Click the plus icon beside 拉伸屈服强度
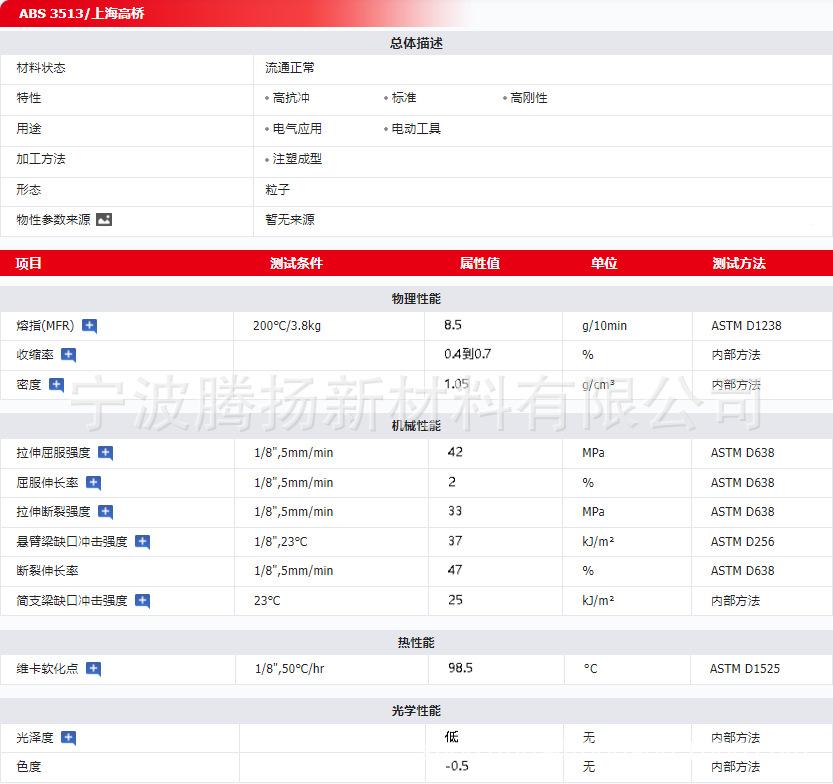Viewport: 833px width, 784px height. pos(106,453)
